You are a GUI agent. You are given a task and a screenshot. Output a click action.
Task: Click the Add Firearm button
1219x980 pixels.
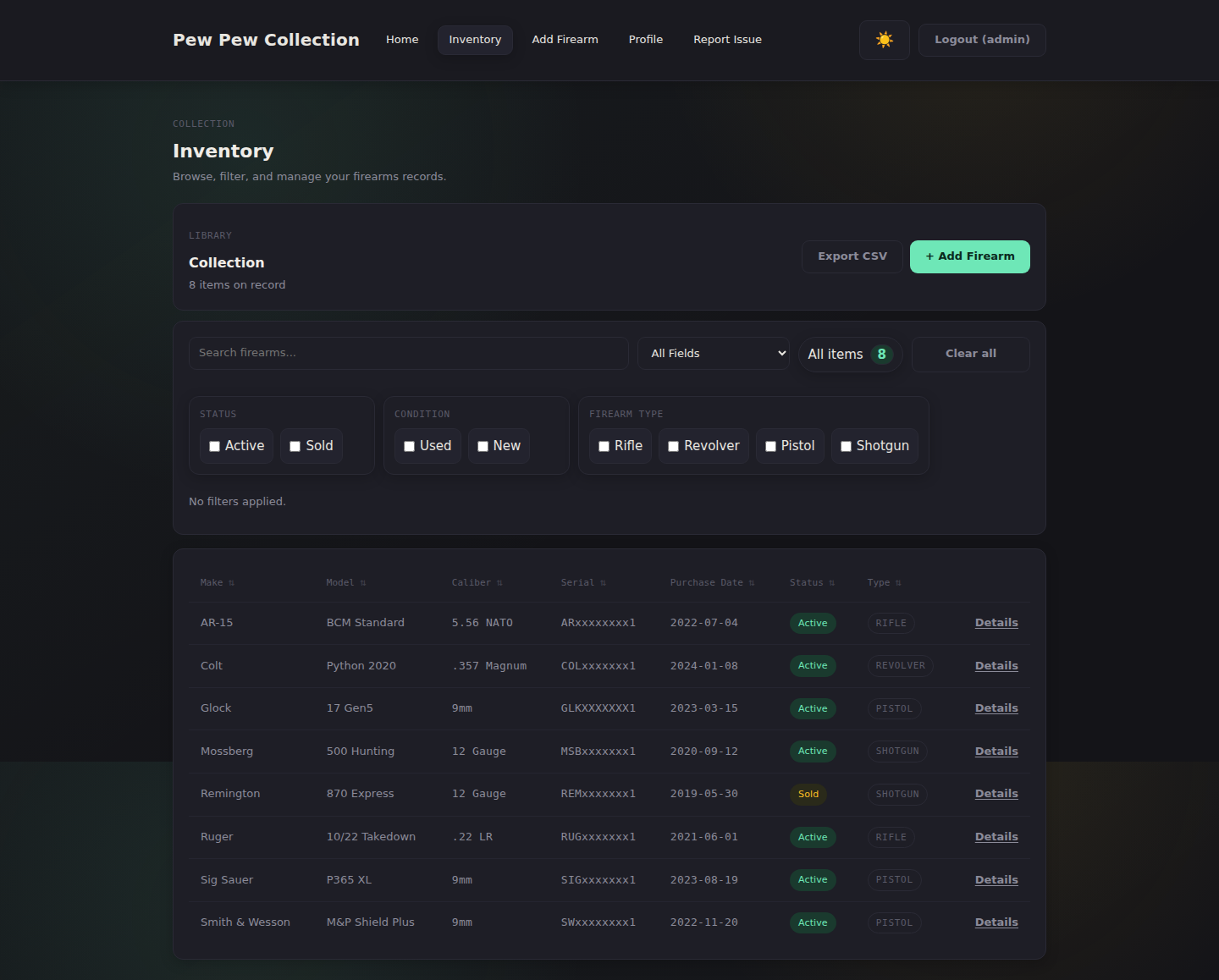point(969,256)
